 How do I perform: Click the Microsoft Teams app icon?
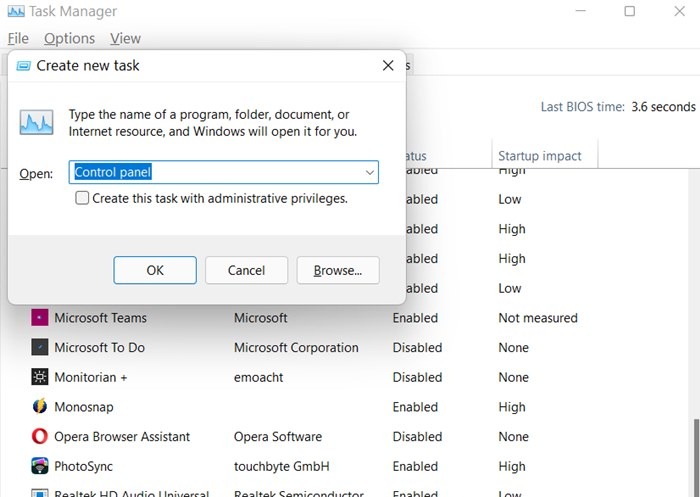[40, 318]
